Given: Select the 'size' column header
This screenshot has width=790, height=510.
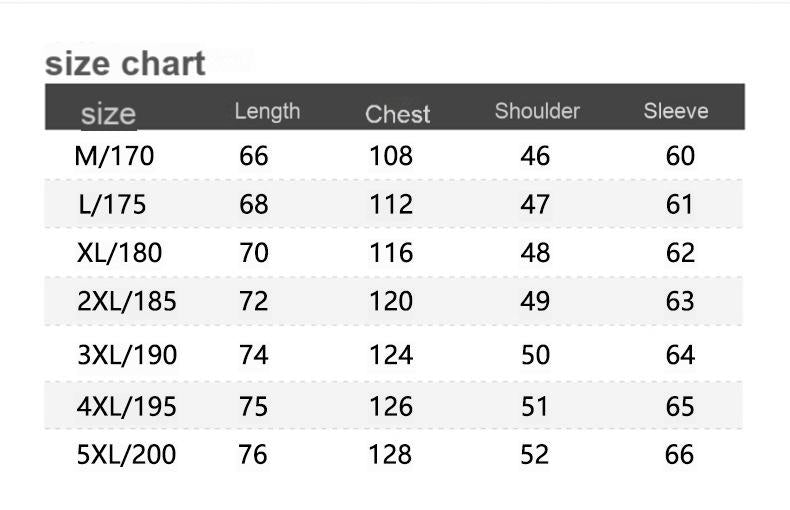Looking at the screenshot, I should pyautogui.click(x=108, y=114).
